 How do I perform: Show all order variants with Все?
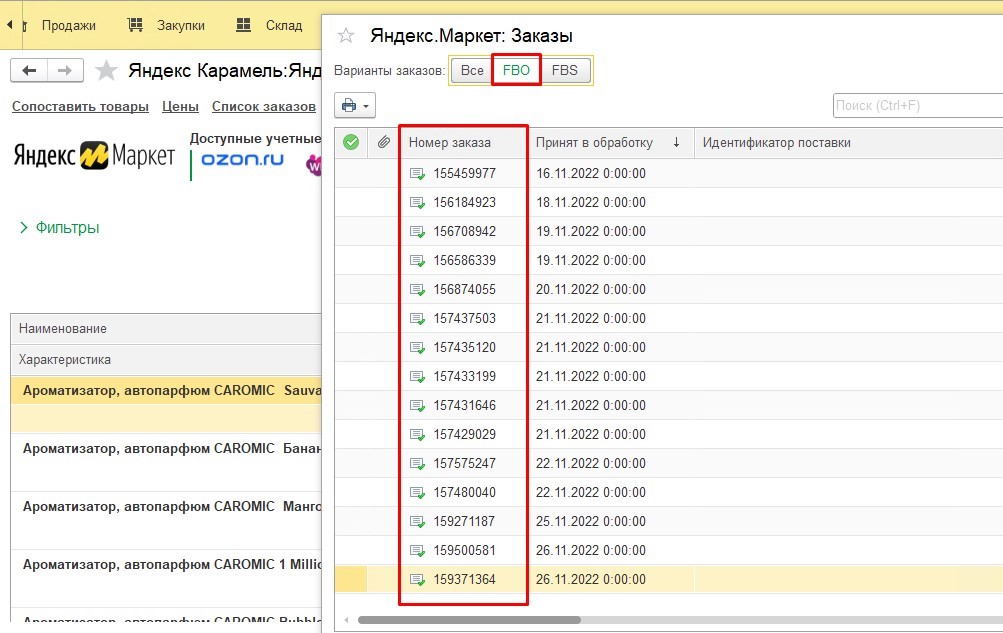472,70
